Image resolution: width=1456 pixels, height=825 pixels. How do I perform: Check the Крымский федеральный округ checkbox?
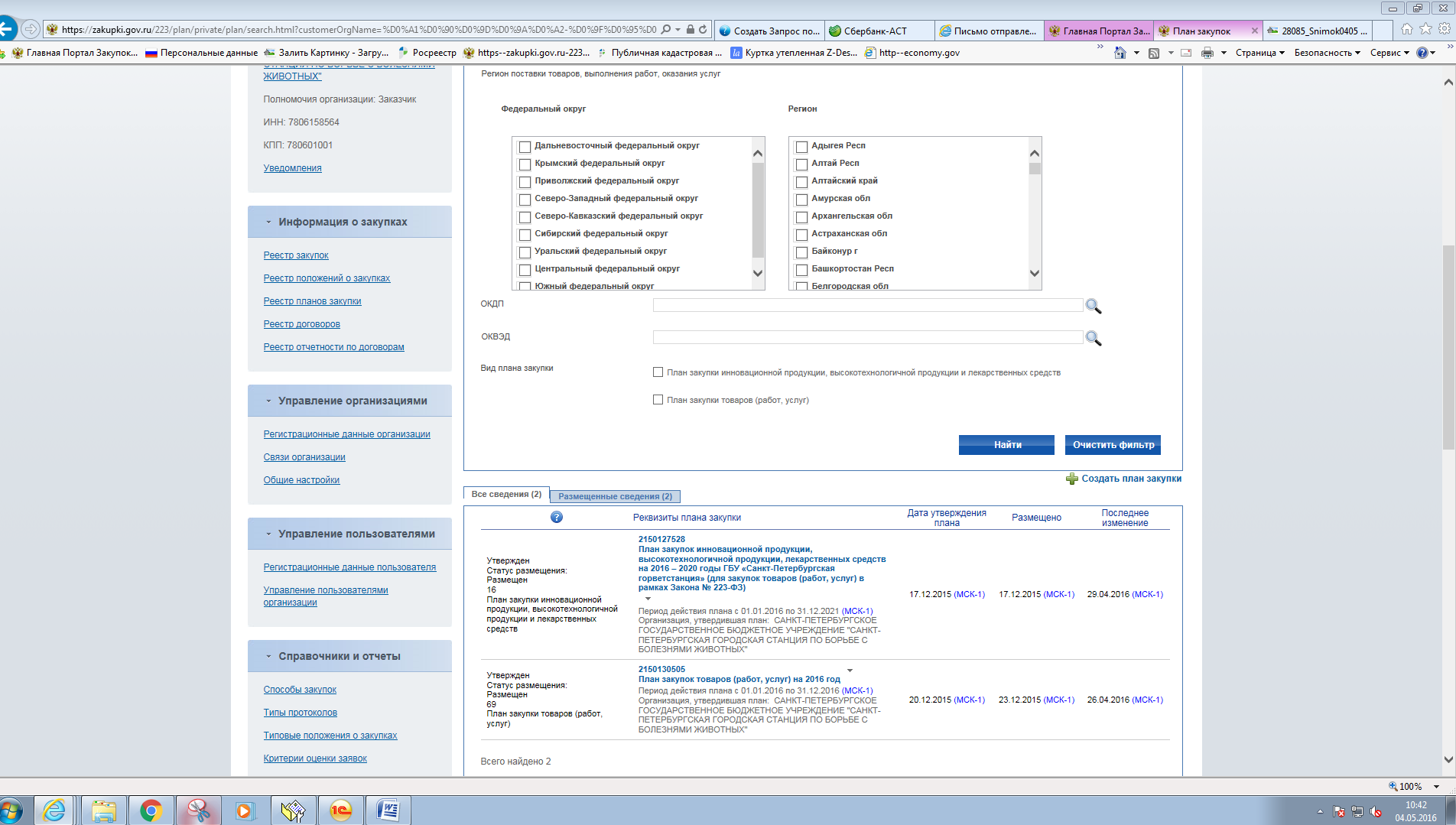[x=525, y=164]
